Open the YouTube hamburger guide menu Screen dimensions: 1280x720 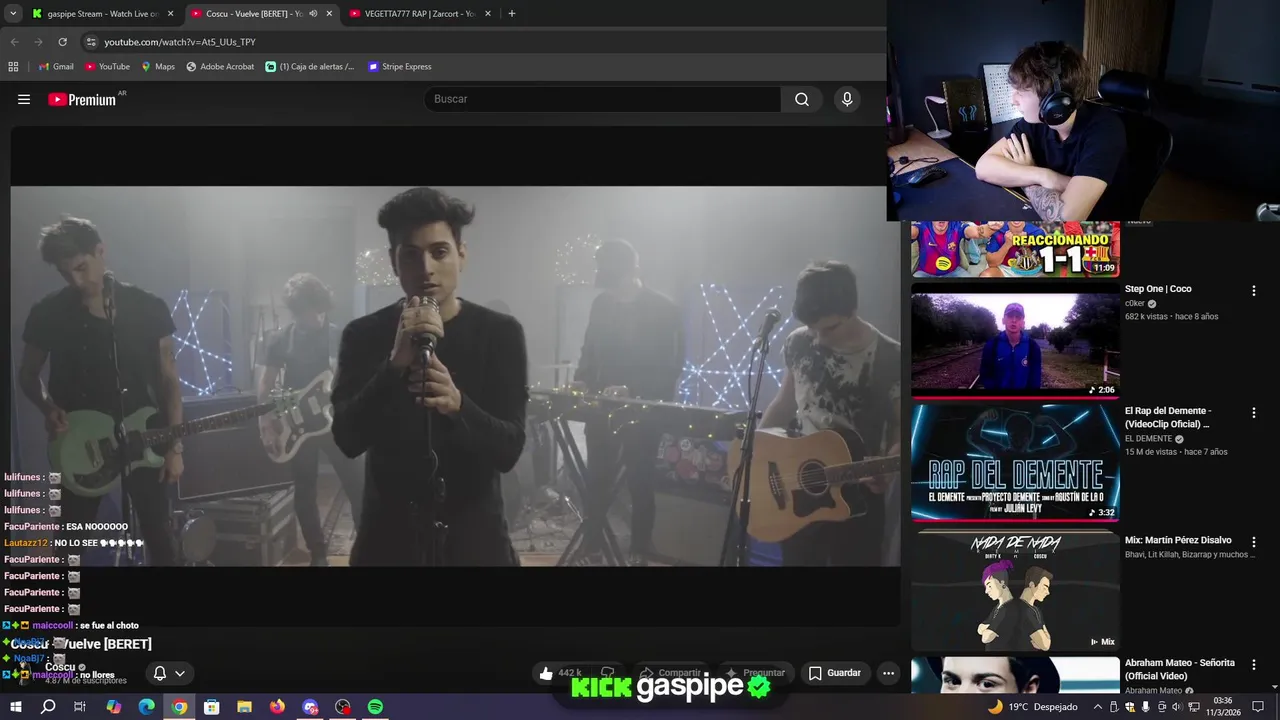click(x=24, y=99)
